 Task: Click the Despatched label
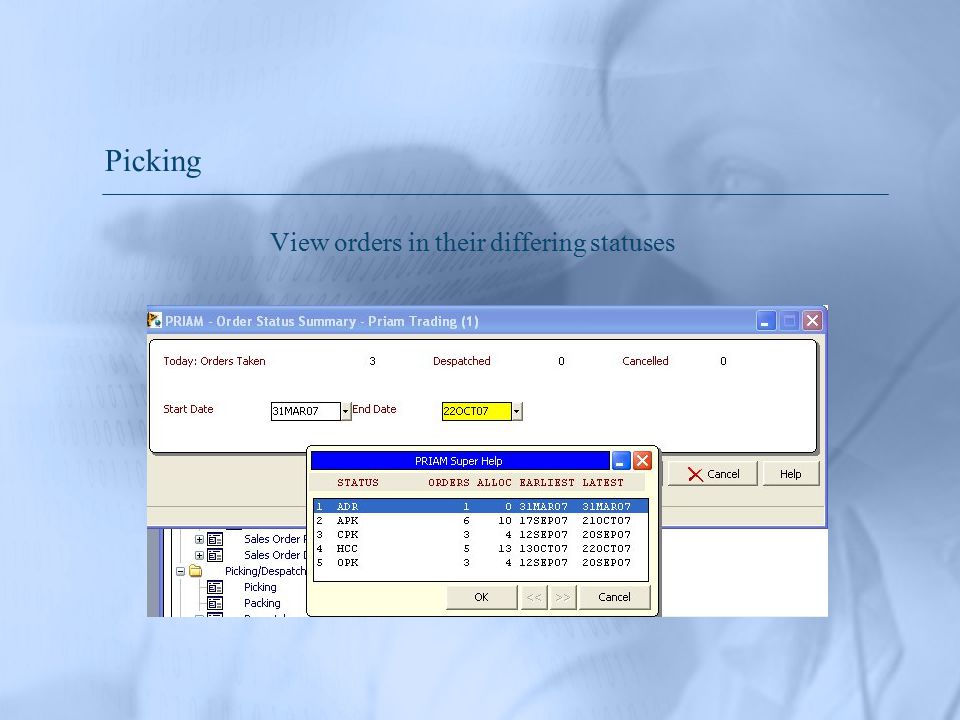(x=462, y=361)
